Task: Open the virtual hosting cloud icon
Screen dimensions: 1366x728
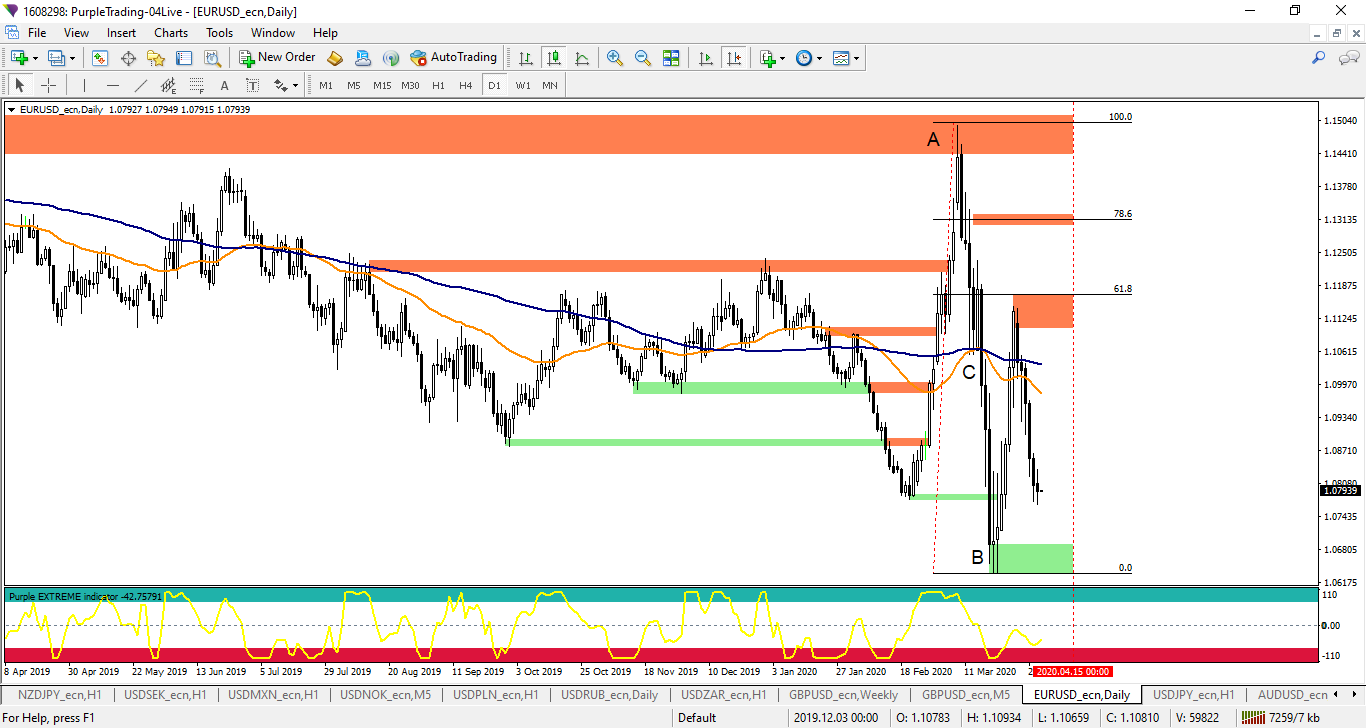Action: point(363,58)
